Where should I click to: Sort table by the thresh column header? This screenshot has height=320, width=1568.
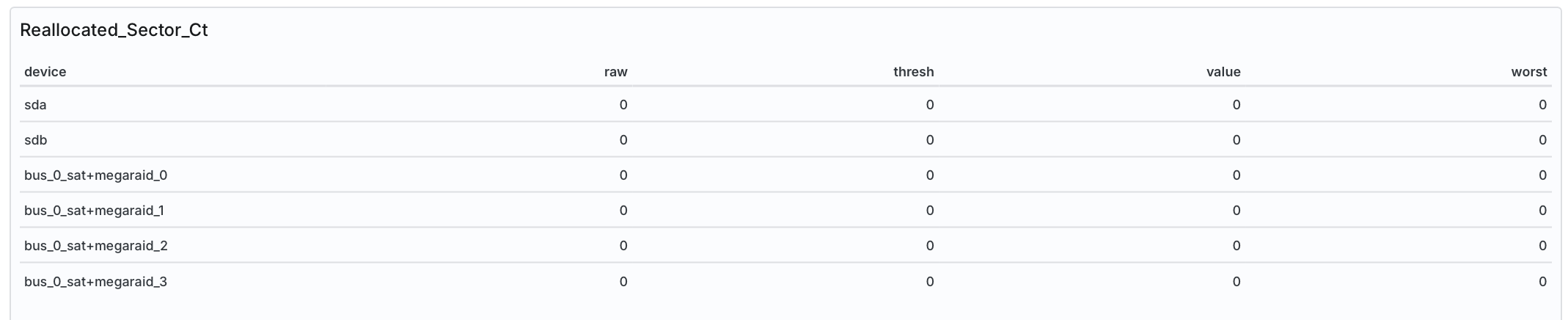913,72
